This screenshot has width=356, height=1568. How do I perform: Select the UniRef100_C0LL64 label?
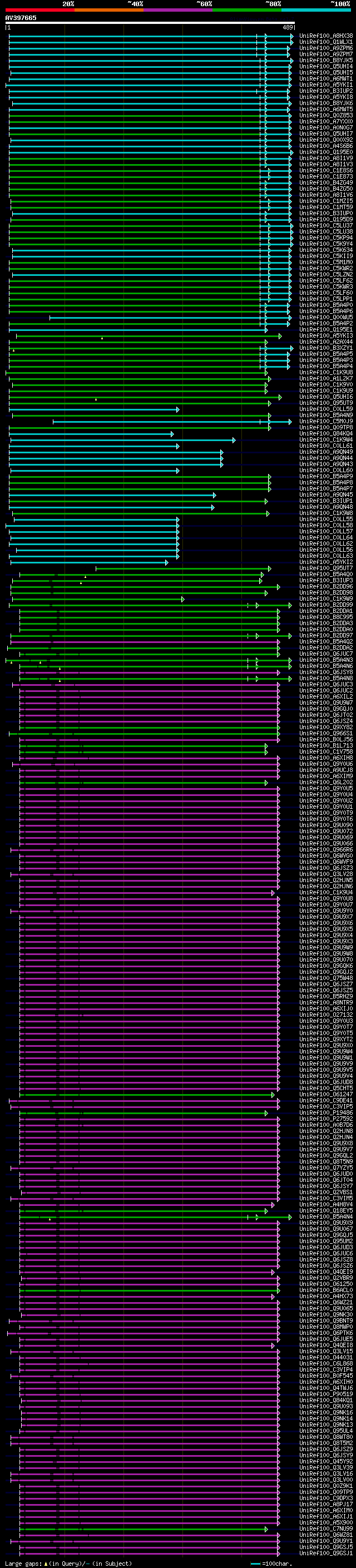point(326,537)
